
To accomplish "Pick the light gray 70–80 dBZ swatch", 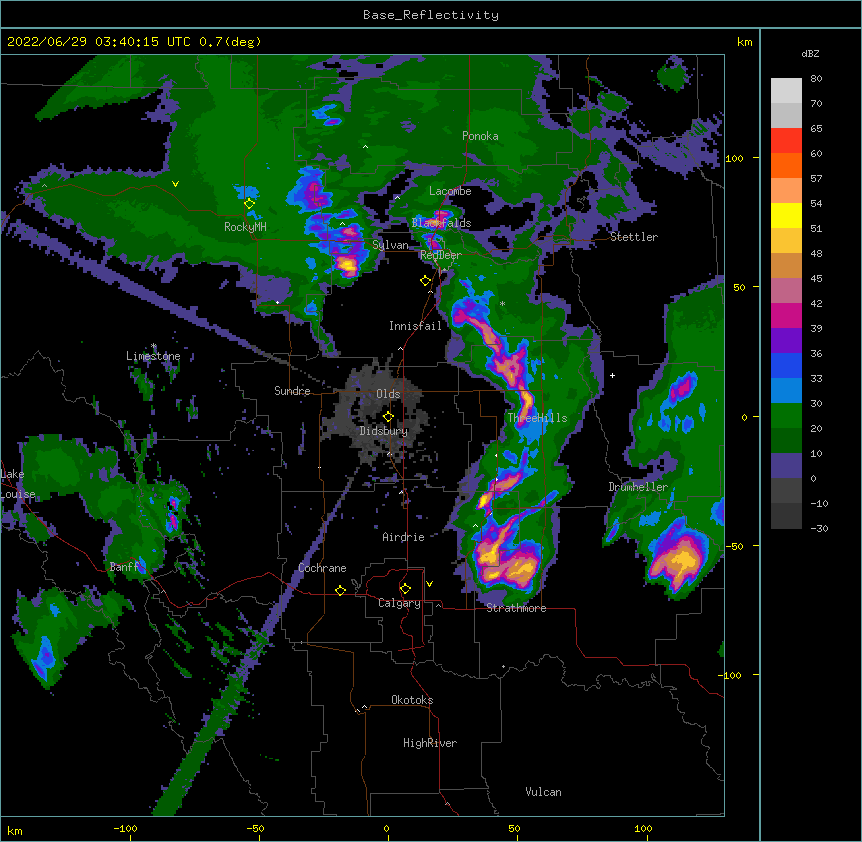I will coord(786,91).
